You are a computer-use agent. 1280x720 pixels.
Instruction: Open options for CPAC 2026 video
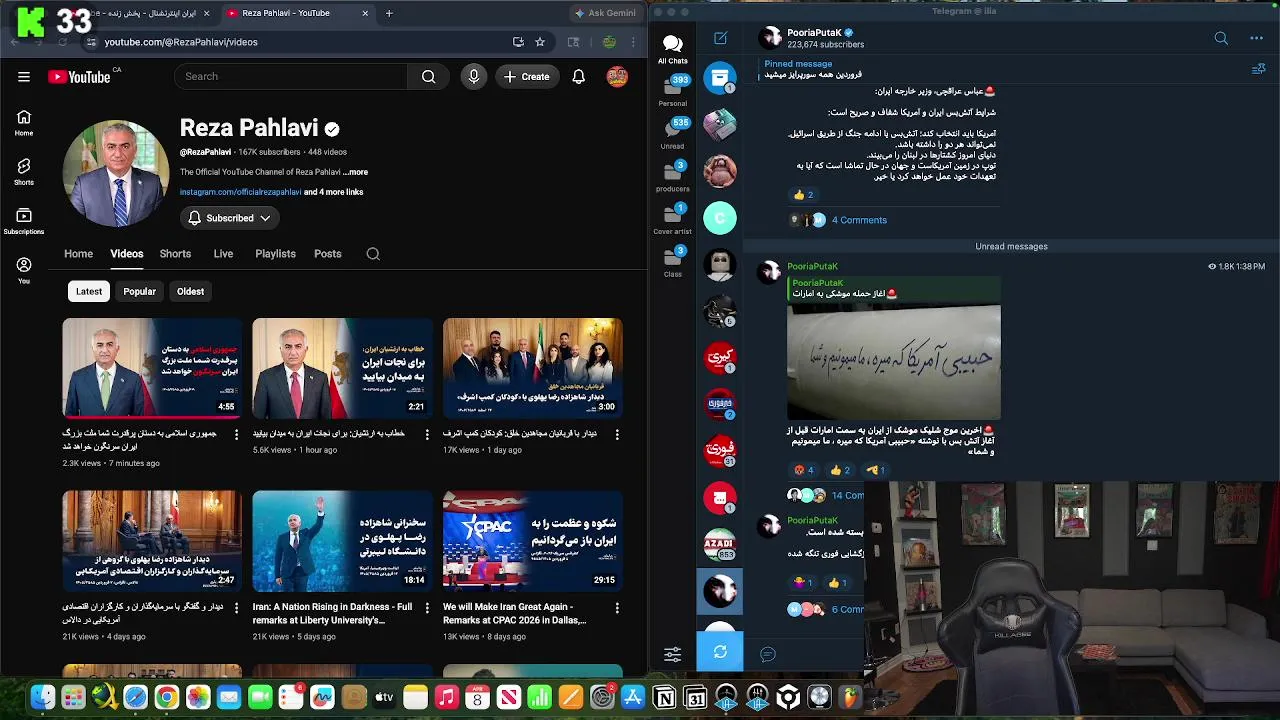617,607
